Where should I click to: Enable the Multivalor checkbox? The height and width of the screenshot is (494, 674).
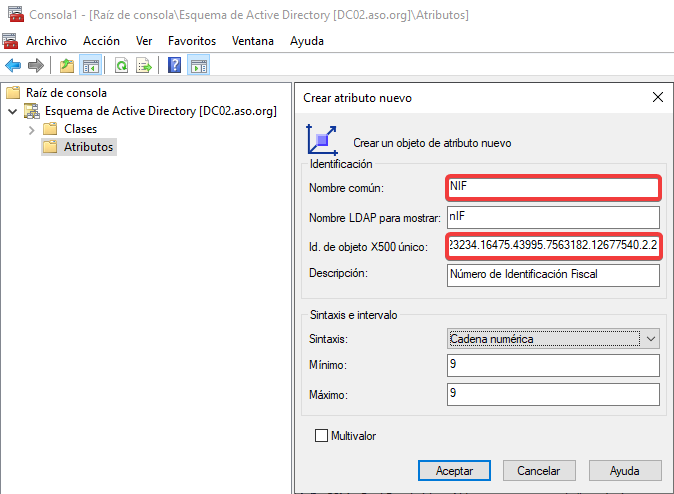(x=321, y=436)
